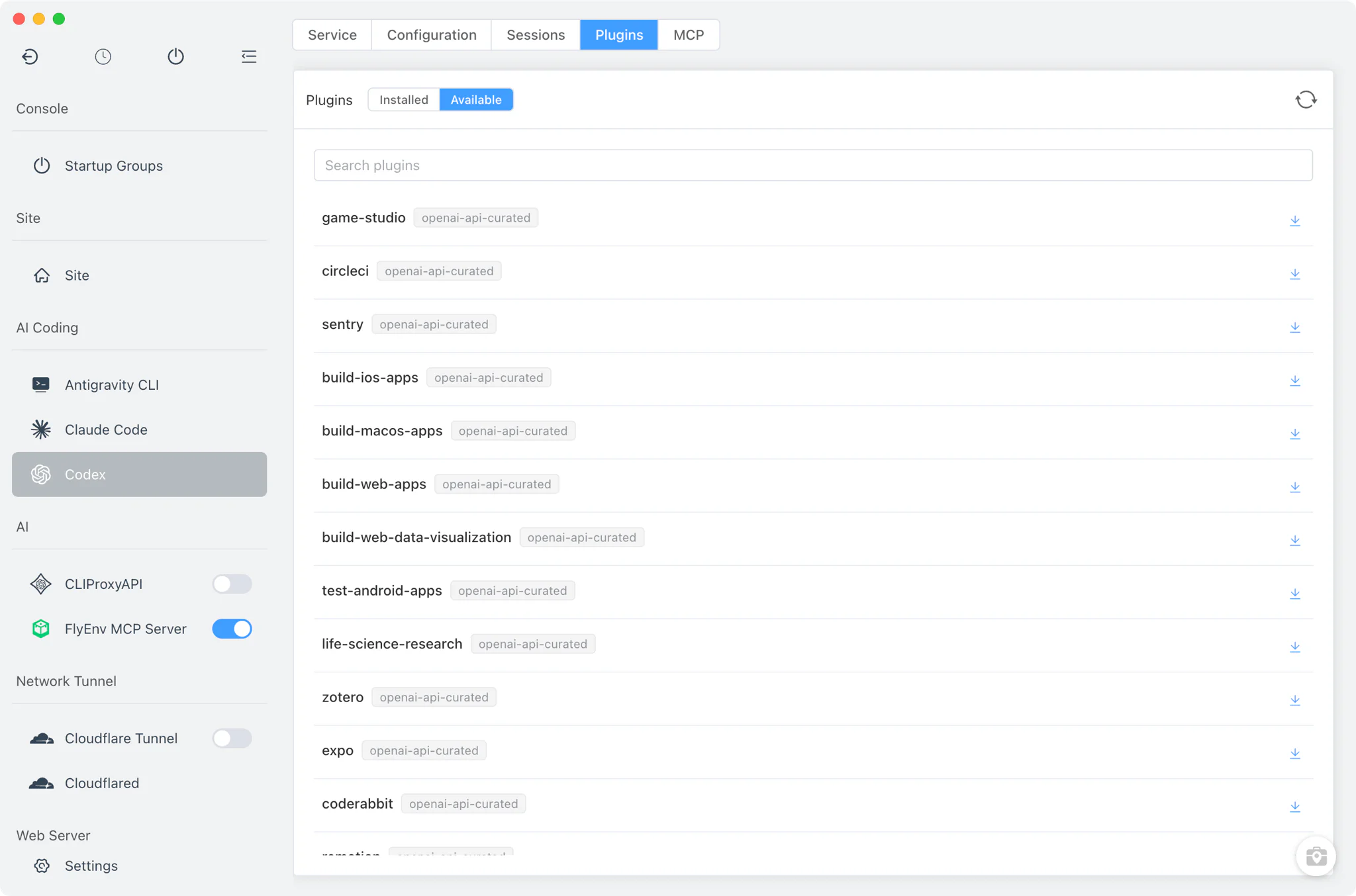Click openai-api-curated tag beside zotero
1356x896 pixels.
point(434,697)
